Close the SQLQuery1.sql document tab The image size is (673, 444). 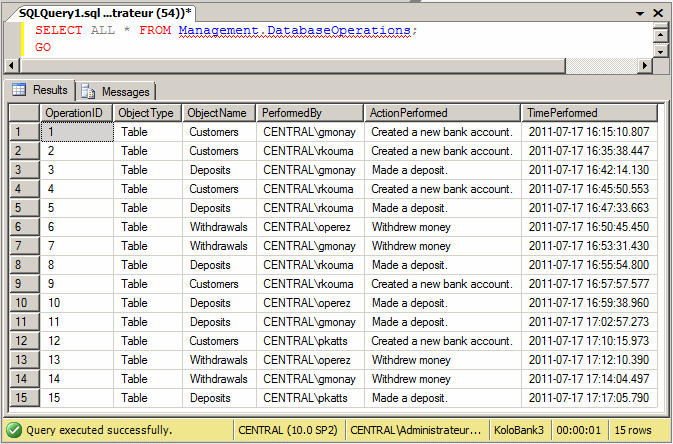(658, 13)
